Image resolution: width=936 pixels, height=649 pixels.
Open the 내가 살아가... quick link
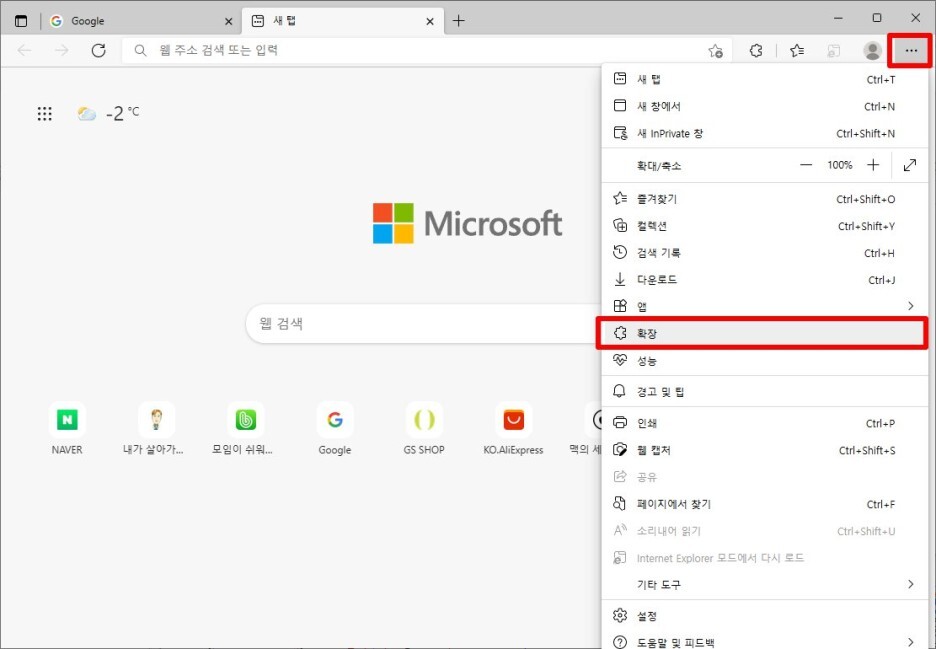pos(153,429)
